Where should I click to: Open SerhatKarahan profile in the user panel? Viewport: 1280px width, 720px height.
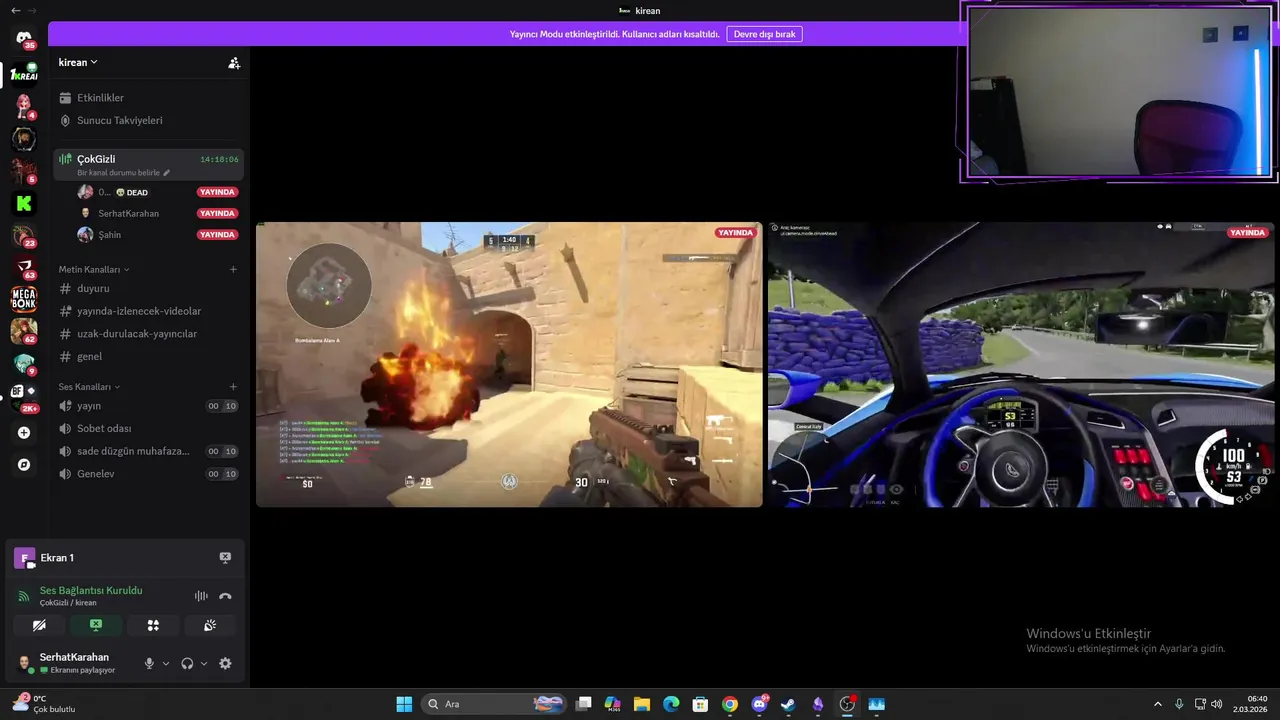(x=74, y=663)
